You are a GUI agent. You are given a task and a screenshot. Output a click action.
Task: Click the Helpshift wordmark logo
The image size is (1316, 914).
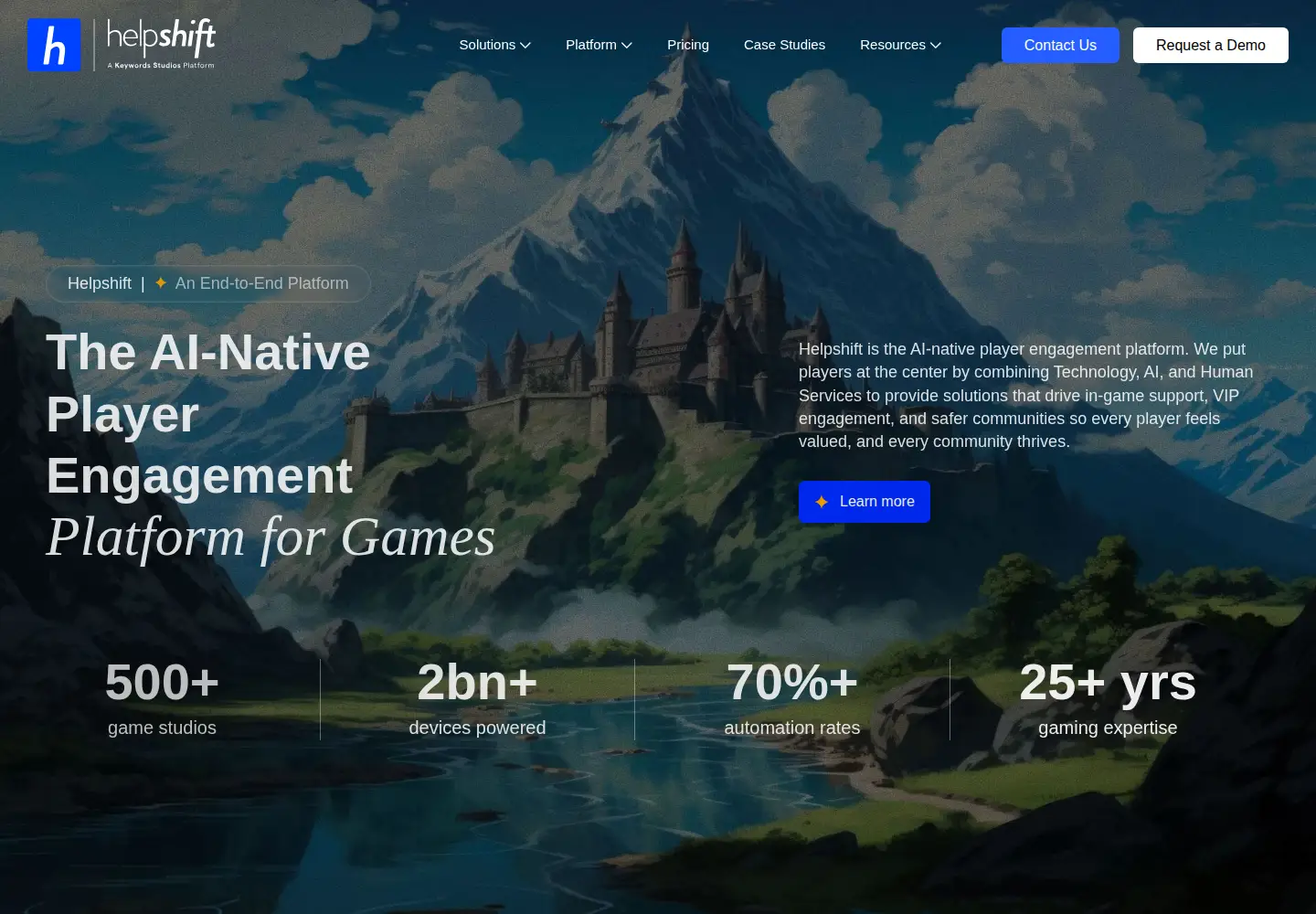161,37
